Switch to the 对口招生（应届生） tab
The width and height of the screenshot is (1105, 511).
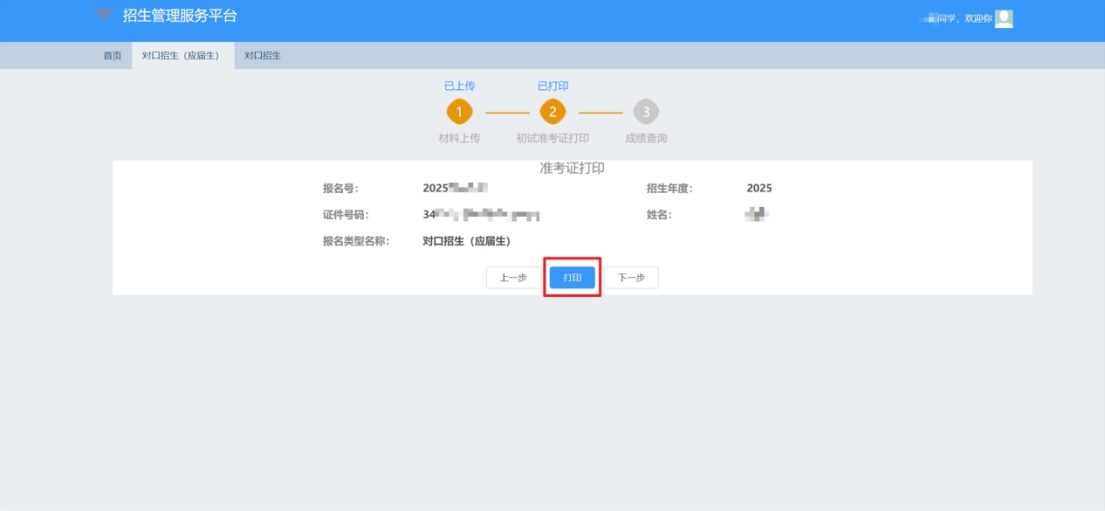click(x=182, y=56)
